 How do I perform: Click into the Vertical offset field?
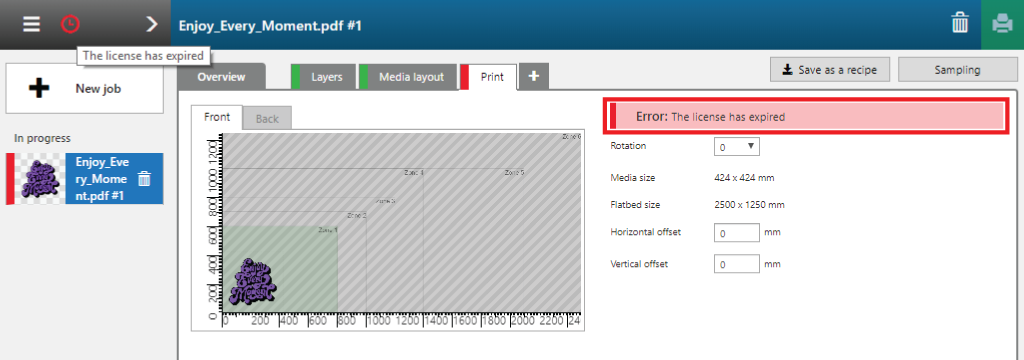coord(737,265)
